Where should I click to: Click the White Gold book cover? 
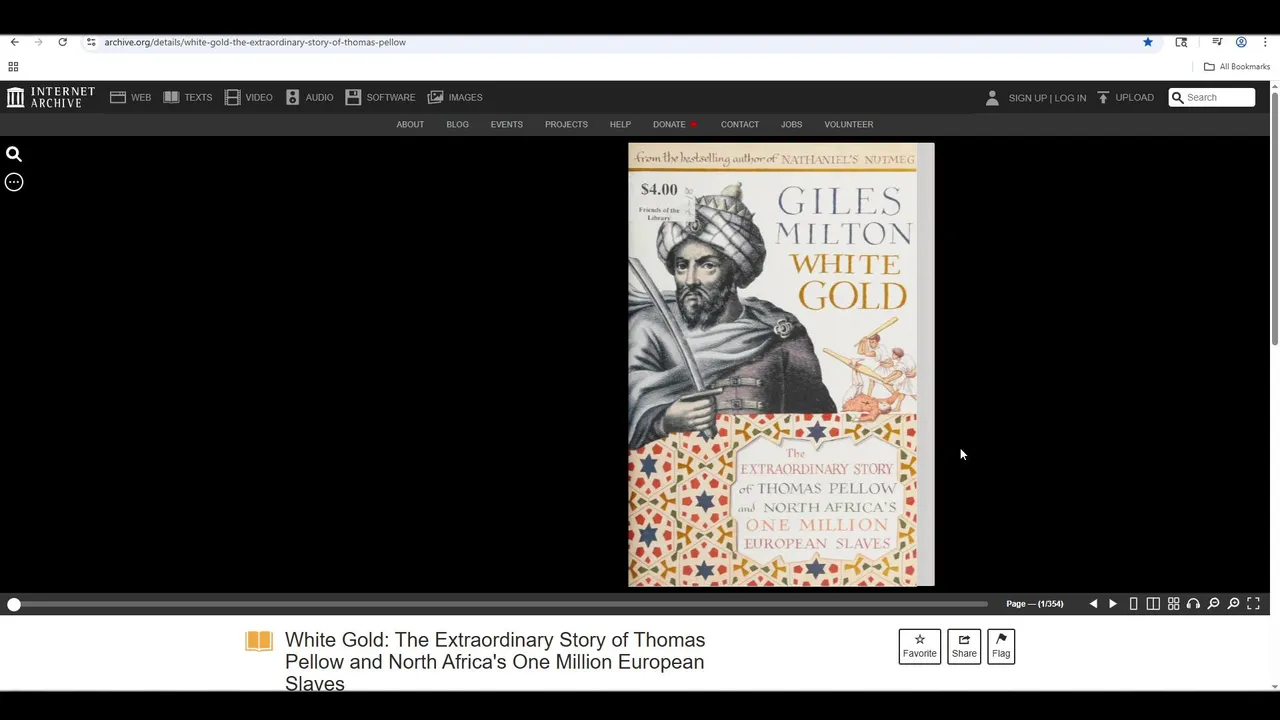tap(781, 365)
